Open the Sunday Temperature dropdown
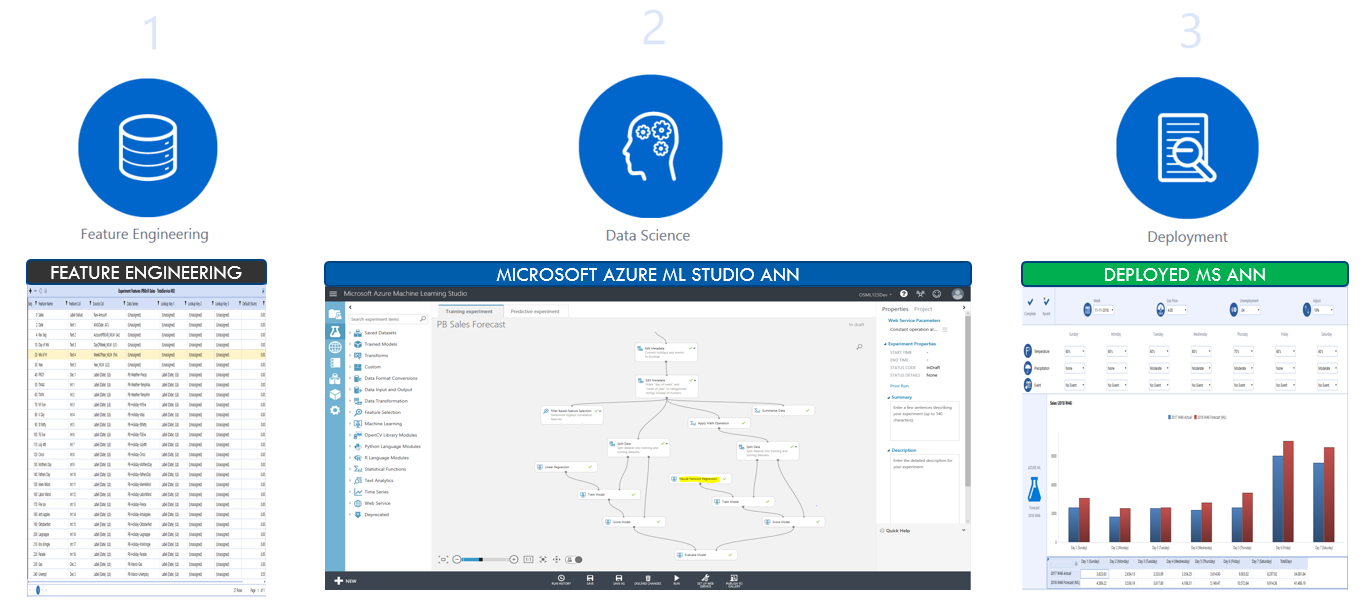Viewport: 1372px width, 600px height. (x=1075, y=352)
